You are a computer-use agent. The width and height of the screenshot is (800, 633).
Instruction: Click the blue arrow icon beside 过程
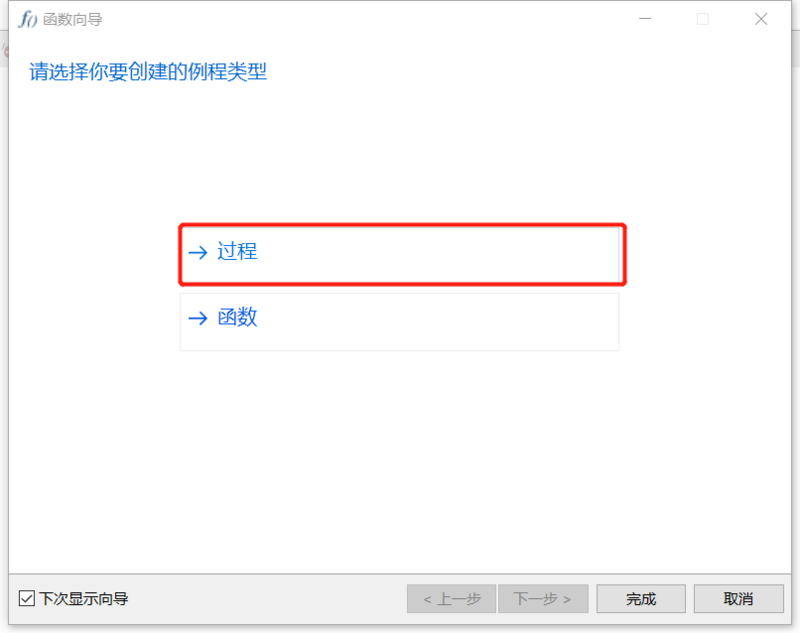tap(198, 252)
